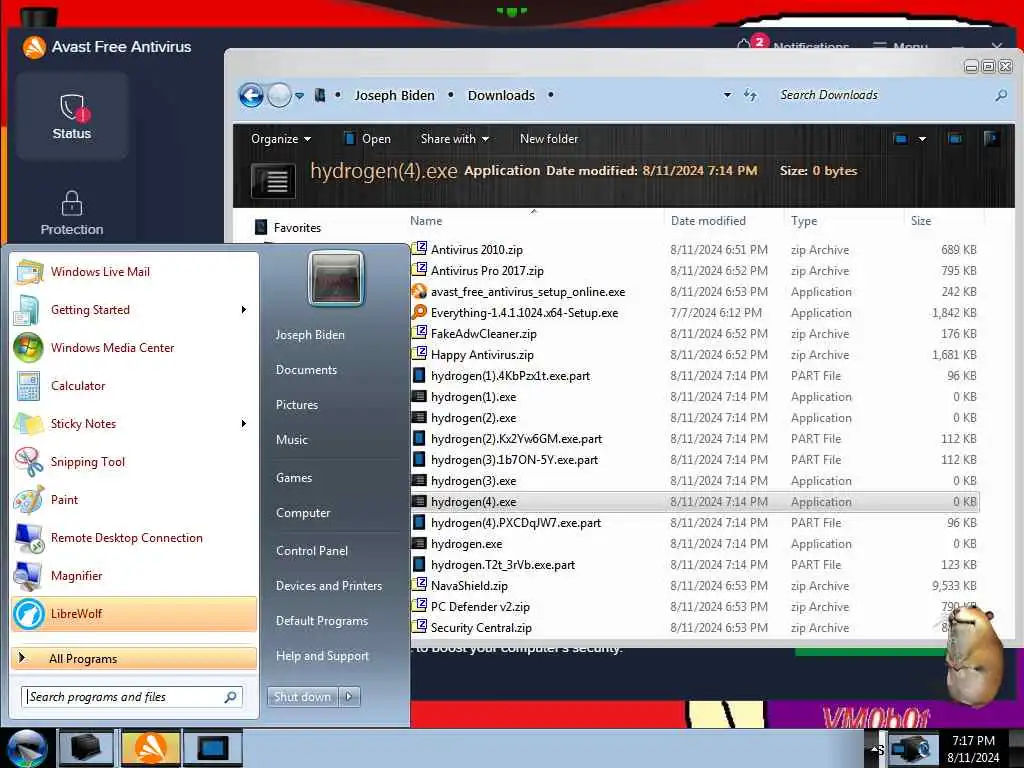Click the Downloads breadcrumb segment
This screenshot has width=1024, height=768.
[x=501, y=95]
